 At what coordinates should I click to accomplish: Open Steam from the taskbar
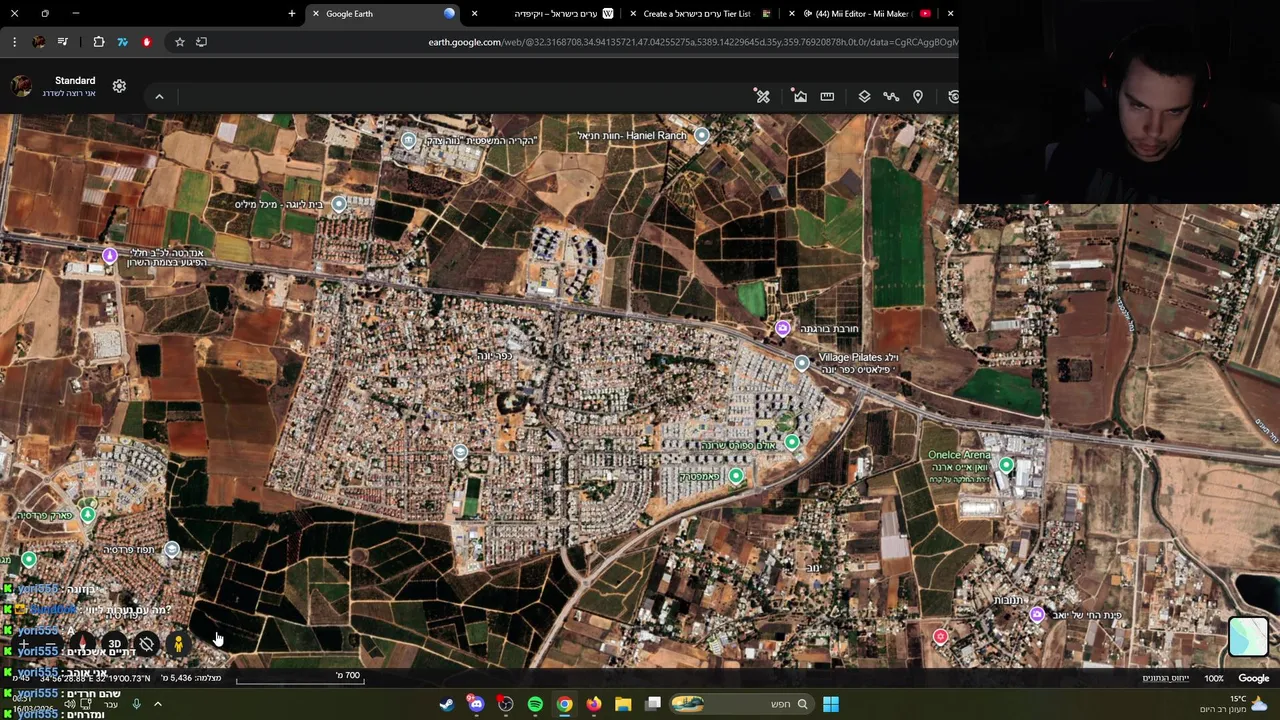click(x=446, y=704)
